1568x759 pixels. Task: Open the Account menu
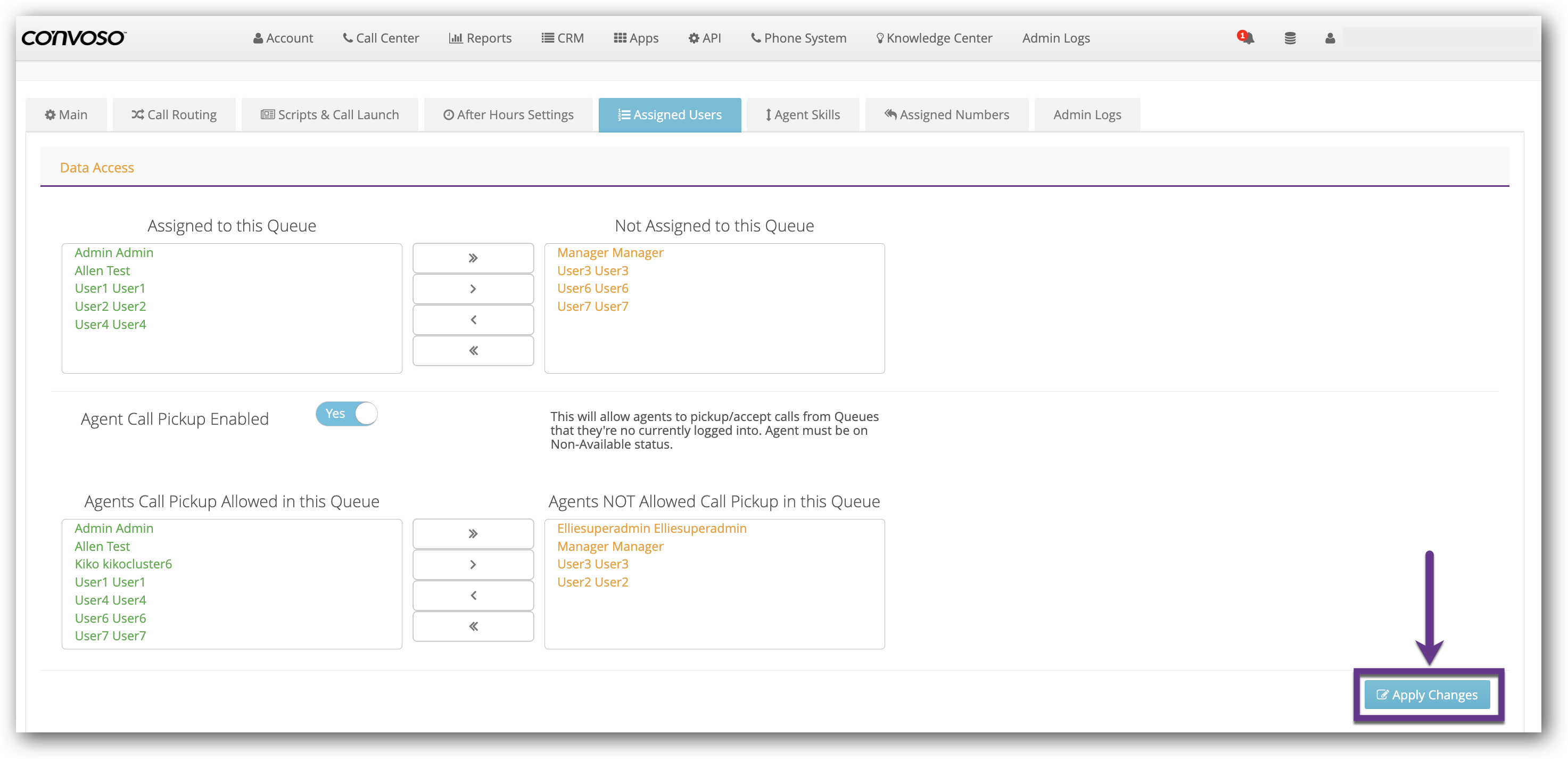(283, 38)
